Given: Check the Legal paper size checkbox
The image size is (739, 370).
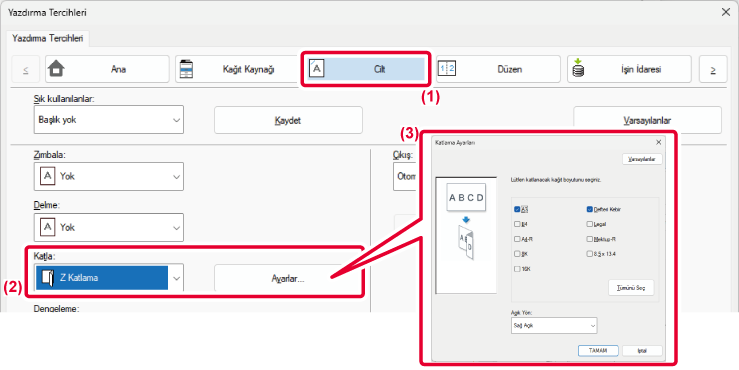Looking at the screenshot, I should click(x=589, y=224).
